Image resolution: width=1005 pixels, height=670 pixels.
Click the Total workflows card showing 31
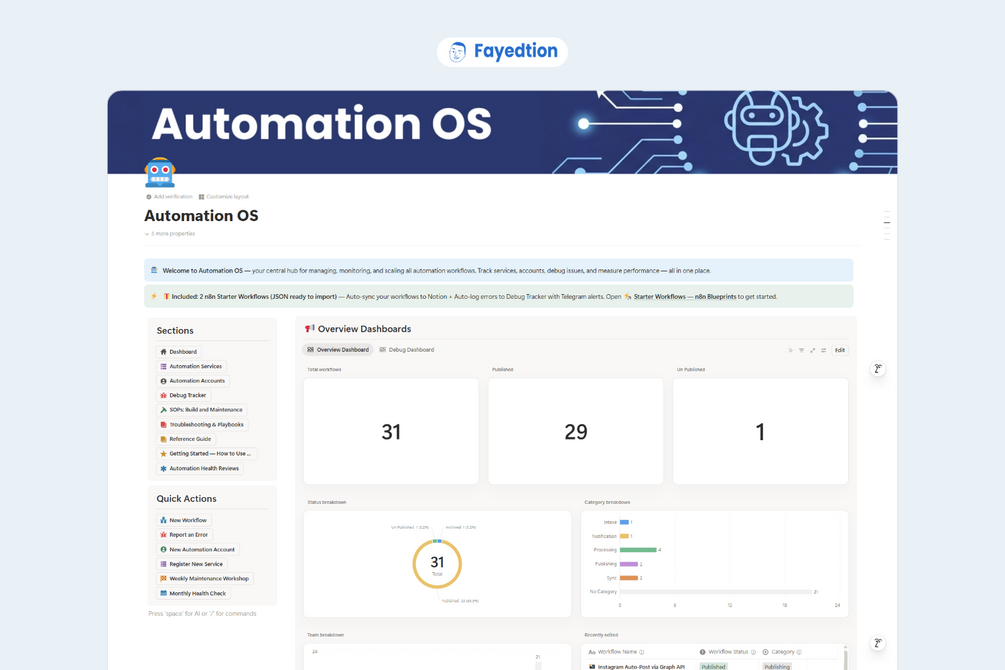[391, 431]
